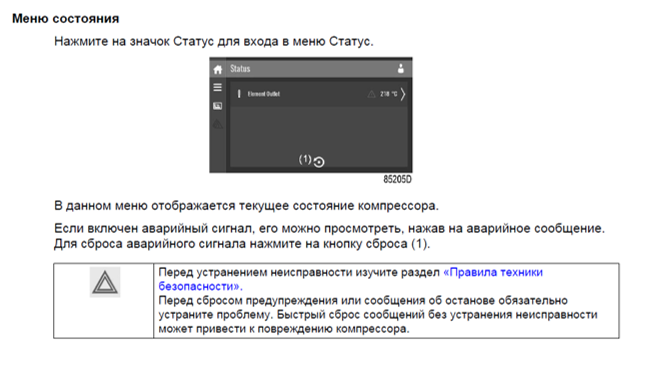Click the figure number 85205D
The height and width of the screenshot is (377, 645).
397,179
